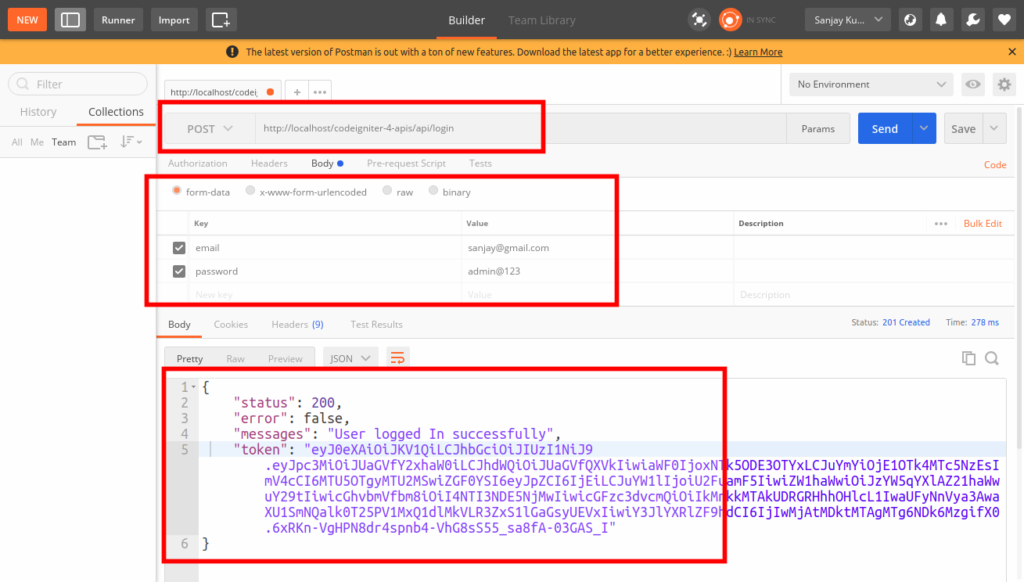
Task: Open new window icon in top bar
Action: tap(221, 20)
